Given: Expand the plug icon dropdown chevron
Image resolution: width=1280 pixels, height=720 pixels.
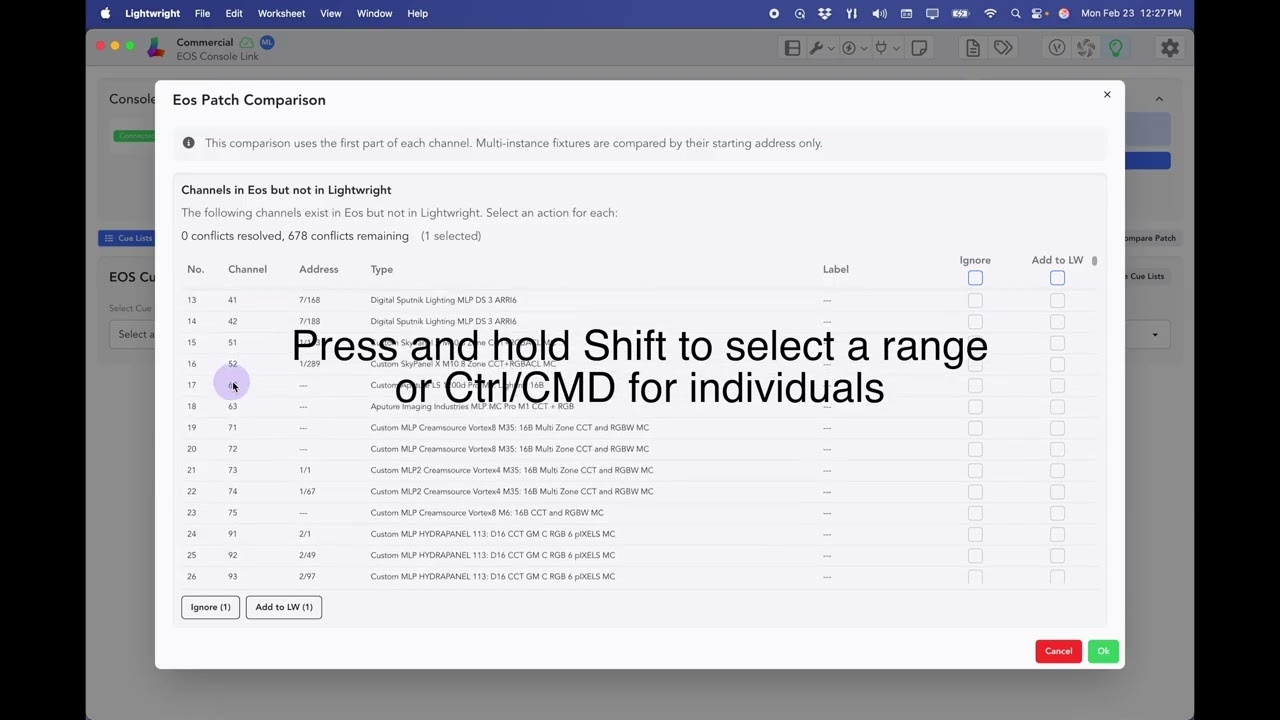Looking at the screenshot, I should [896, 48].
